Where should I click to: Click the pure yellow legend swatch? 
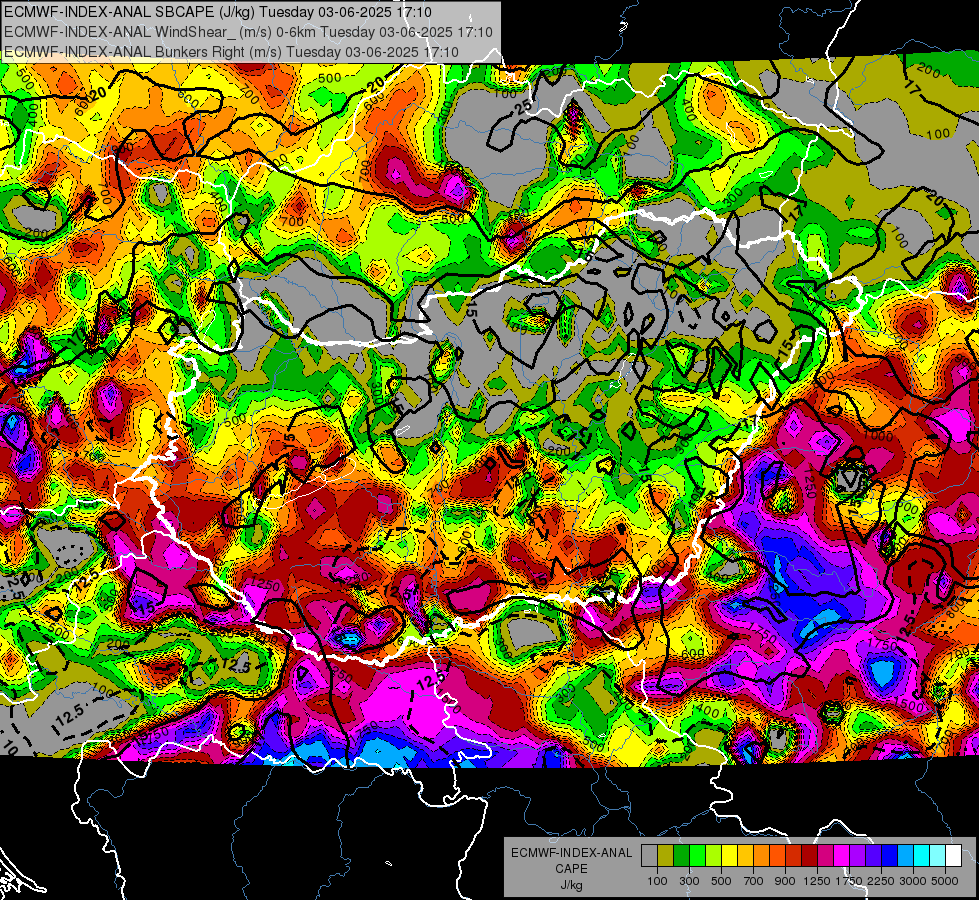click(x=729, y=856)
